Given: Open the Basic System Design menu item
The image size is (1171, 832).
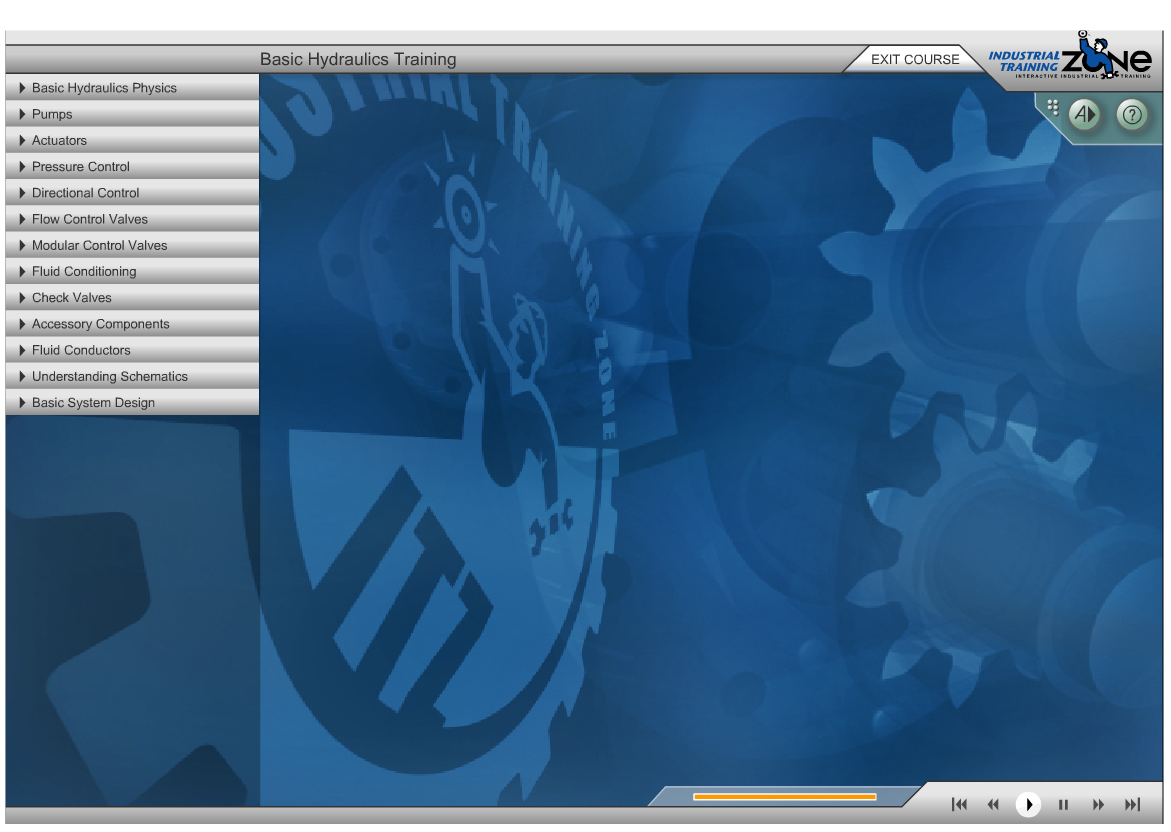Looking at the screenshot, I should [x=132, y=402].
